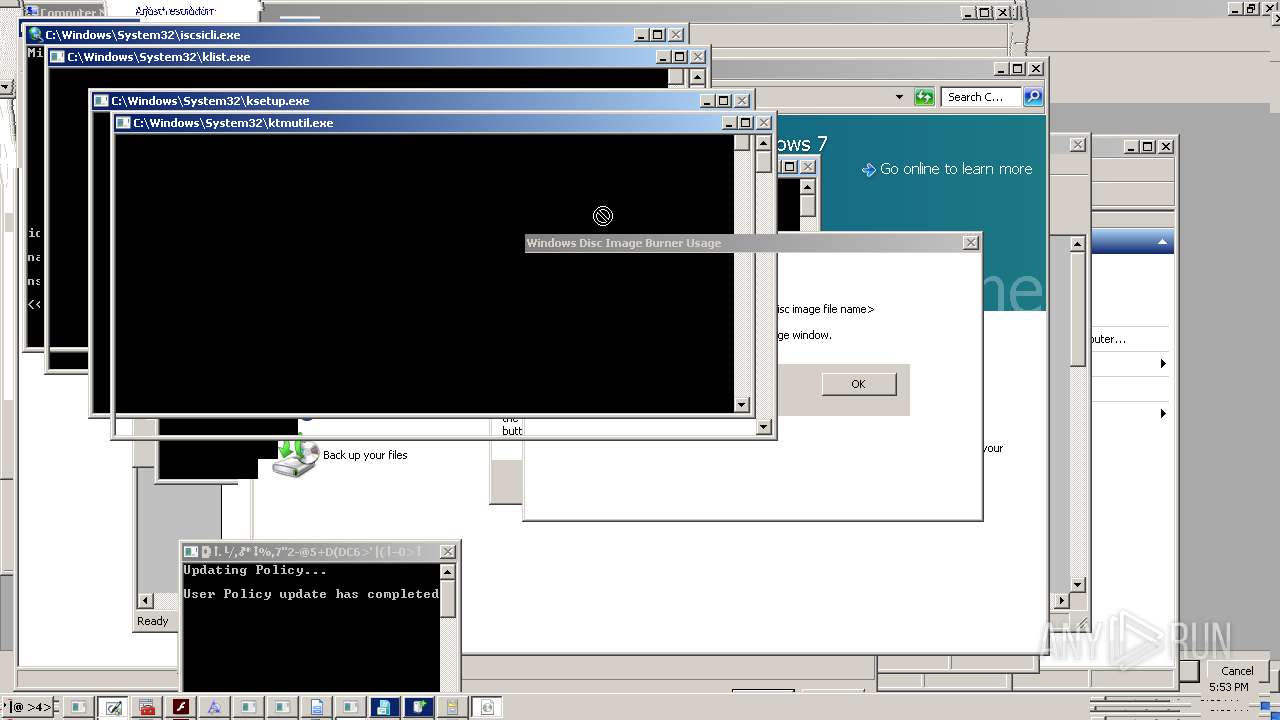Click the Cancel button at bottom right
Viewport: 1280px width, 720px height.
click(x=1237, y=671)
